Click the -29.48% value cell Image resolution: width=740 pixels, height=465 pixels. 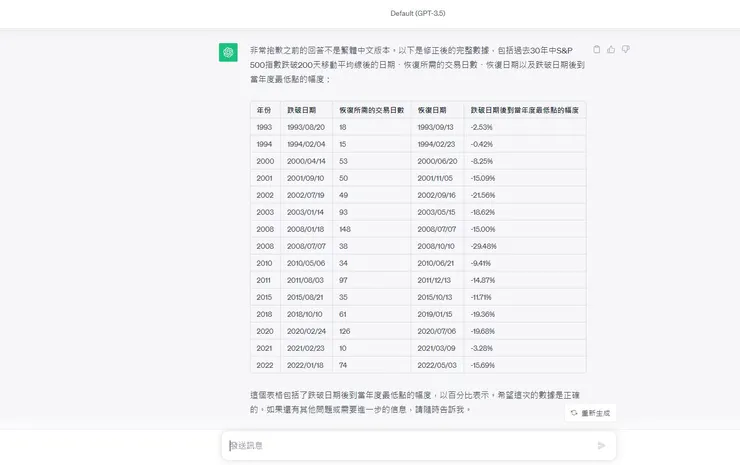click(525, 246)
